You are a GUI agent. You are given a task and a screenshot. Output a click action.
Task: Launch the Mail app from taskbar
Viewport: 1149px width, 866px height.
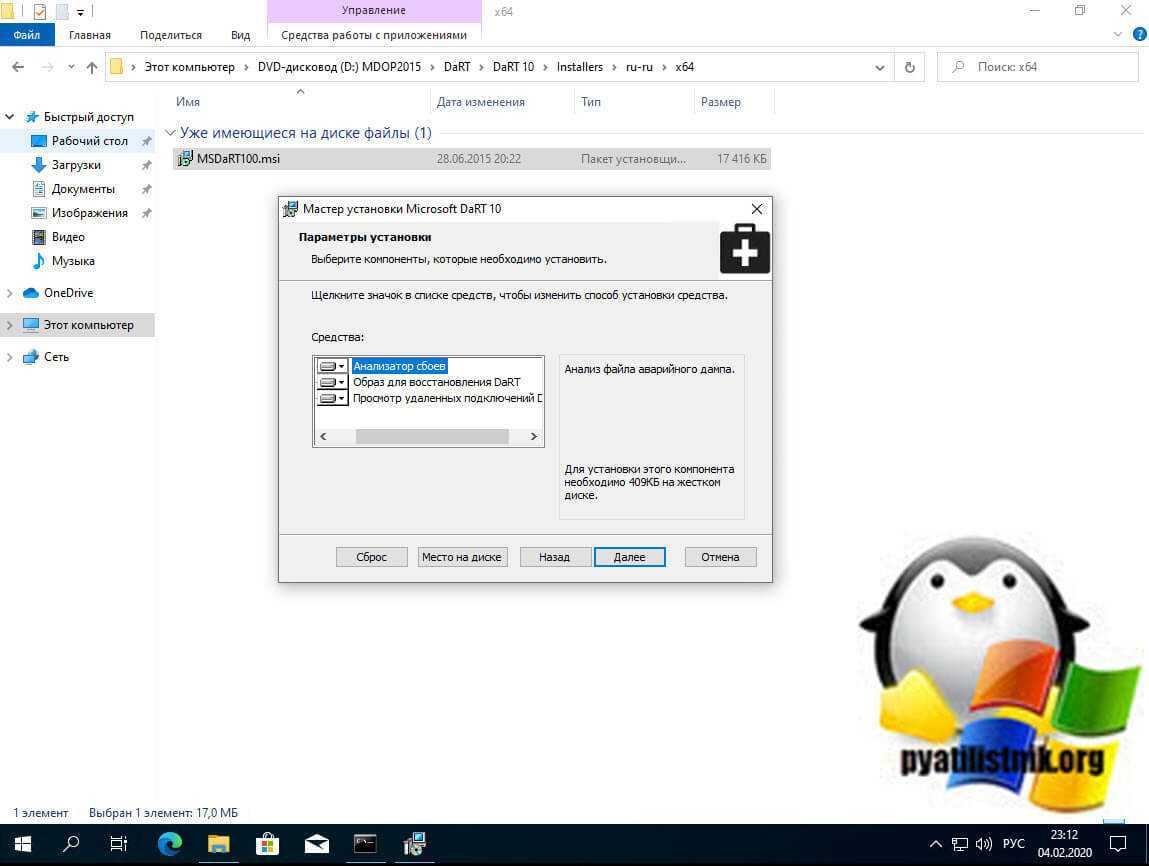pos(317,843)
